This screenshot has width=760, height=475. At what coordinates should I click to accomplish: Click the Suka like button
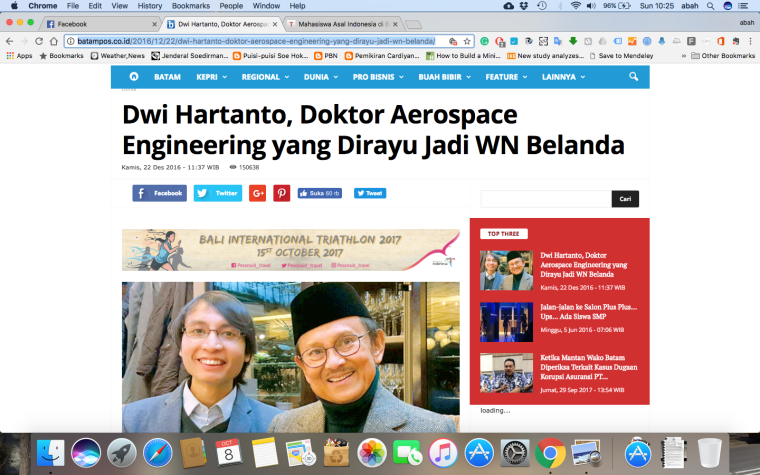319,193
